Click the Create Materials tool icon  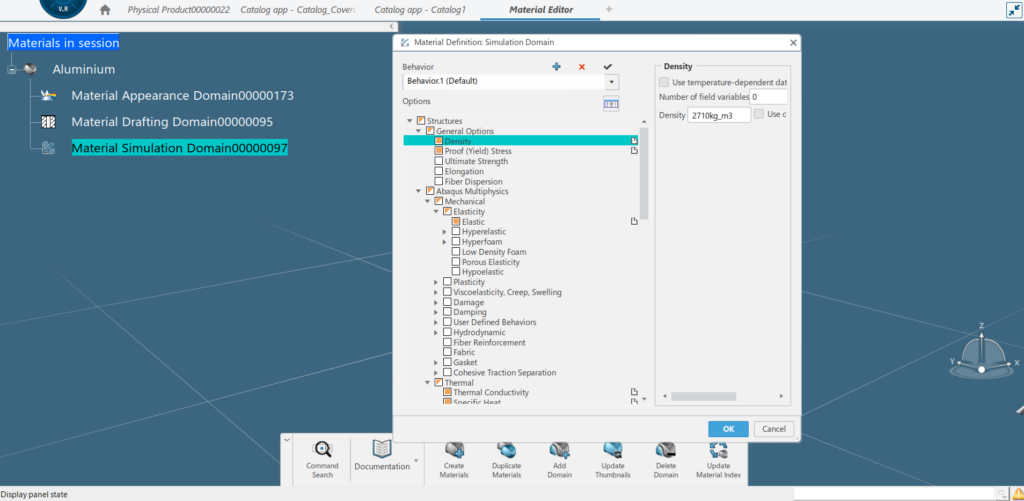(x=453, y=451)
